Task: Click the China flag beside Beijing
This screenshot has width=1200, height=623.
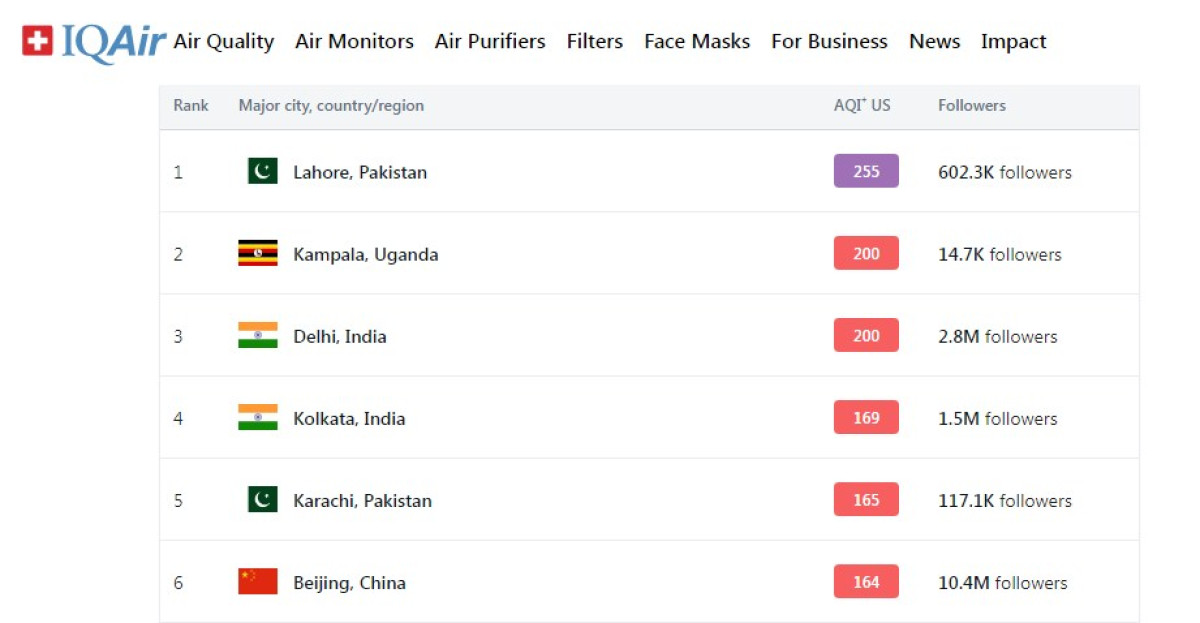Action: click(x=258, y=582)
